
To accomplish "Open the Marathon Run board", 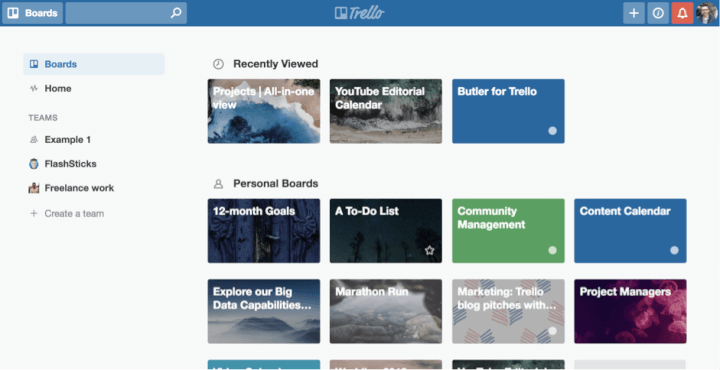I will click(386, 311).
